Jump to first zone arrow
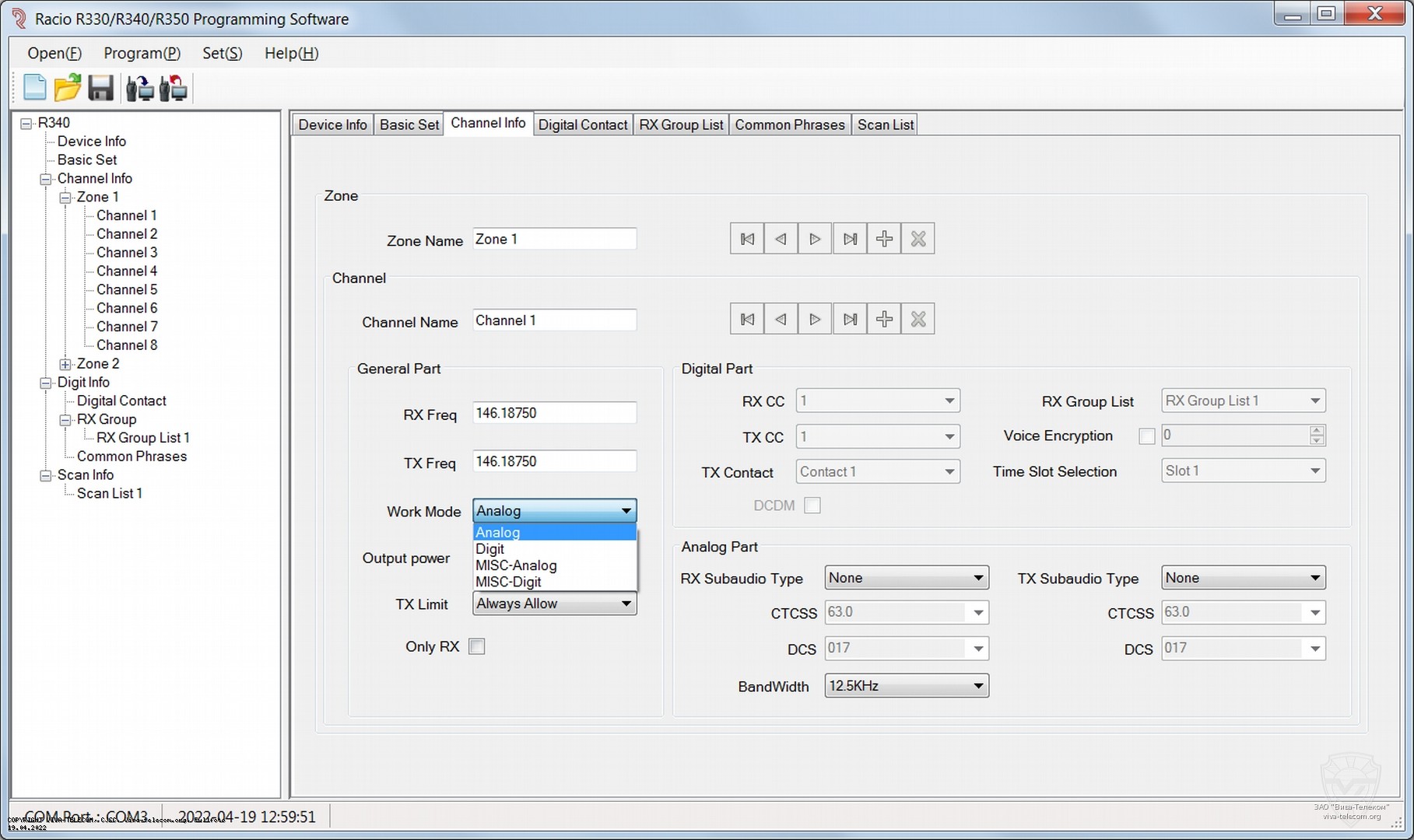 point(747,239)
